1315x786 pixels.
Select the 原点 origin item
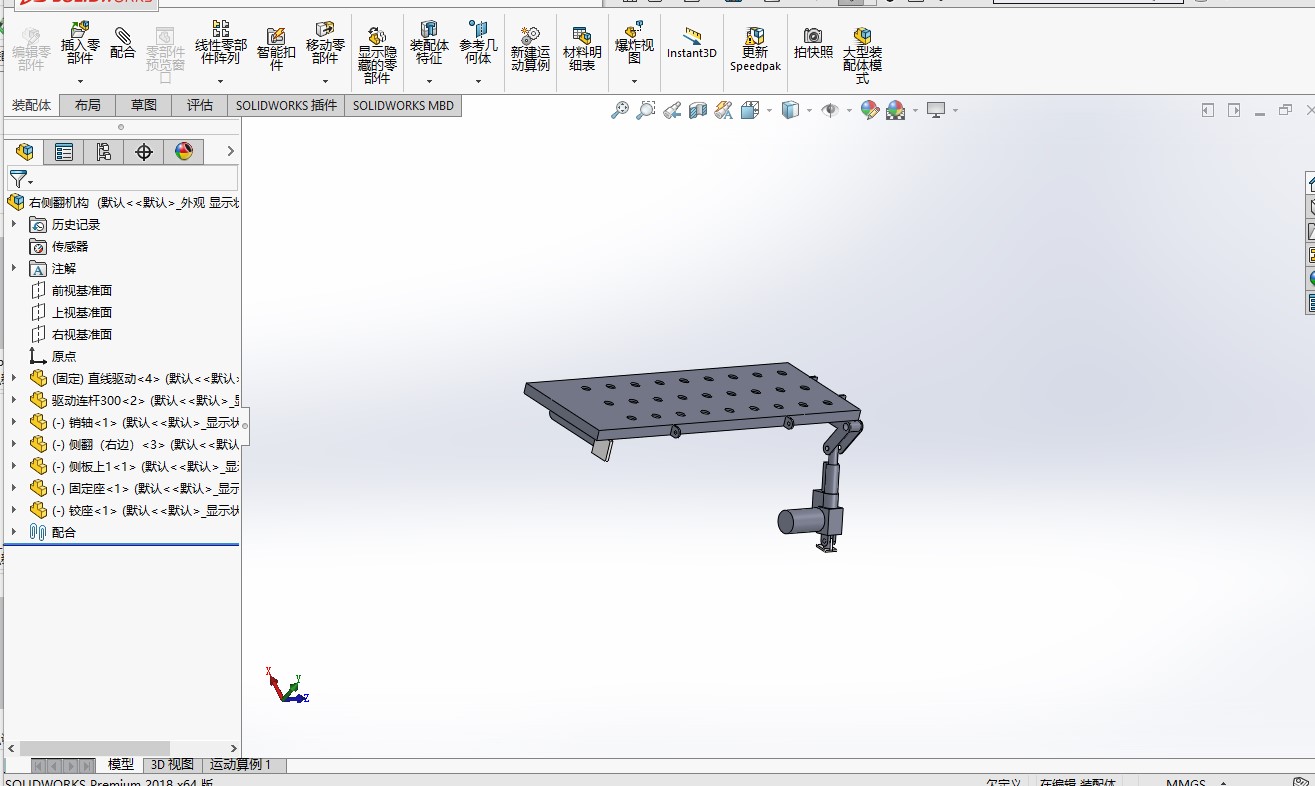[64, 356]
